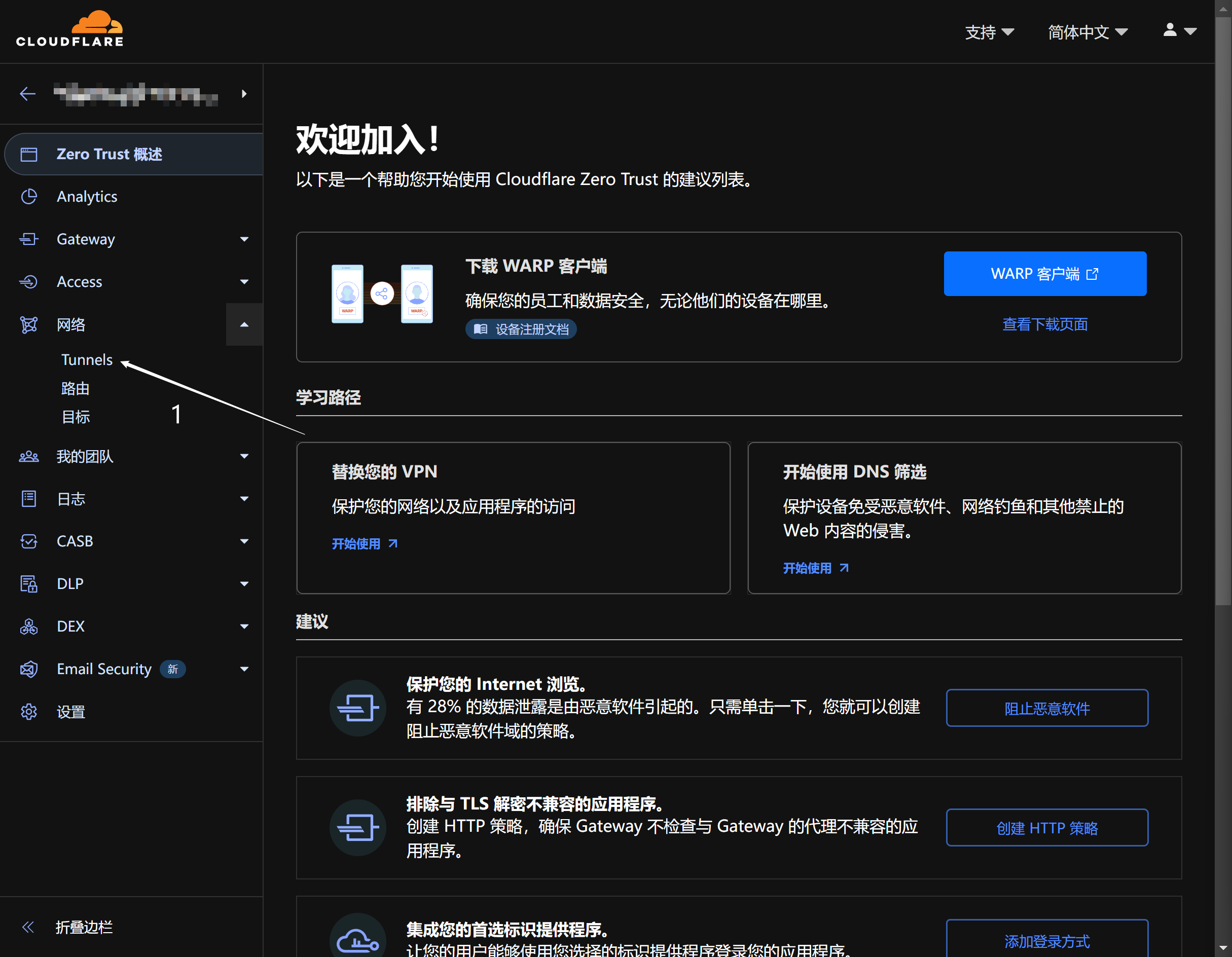Click the 创建 HTTP 策略 button
The height and width of the screenshot is (957, 1232).
[1047, 827]
